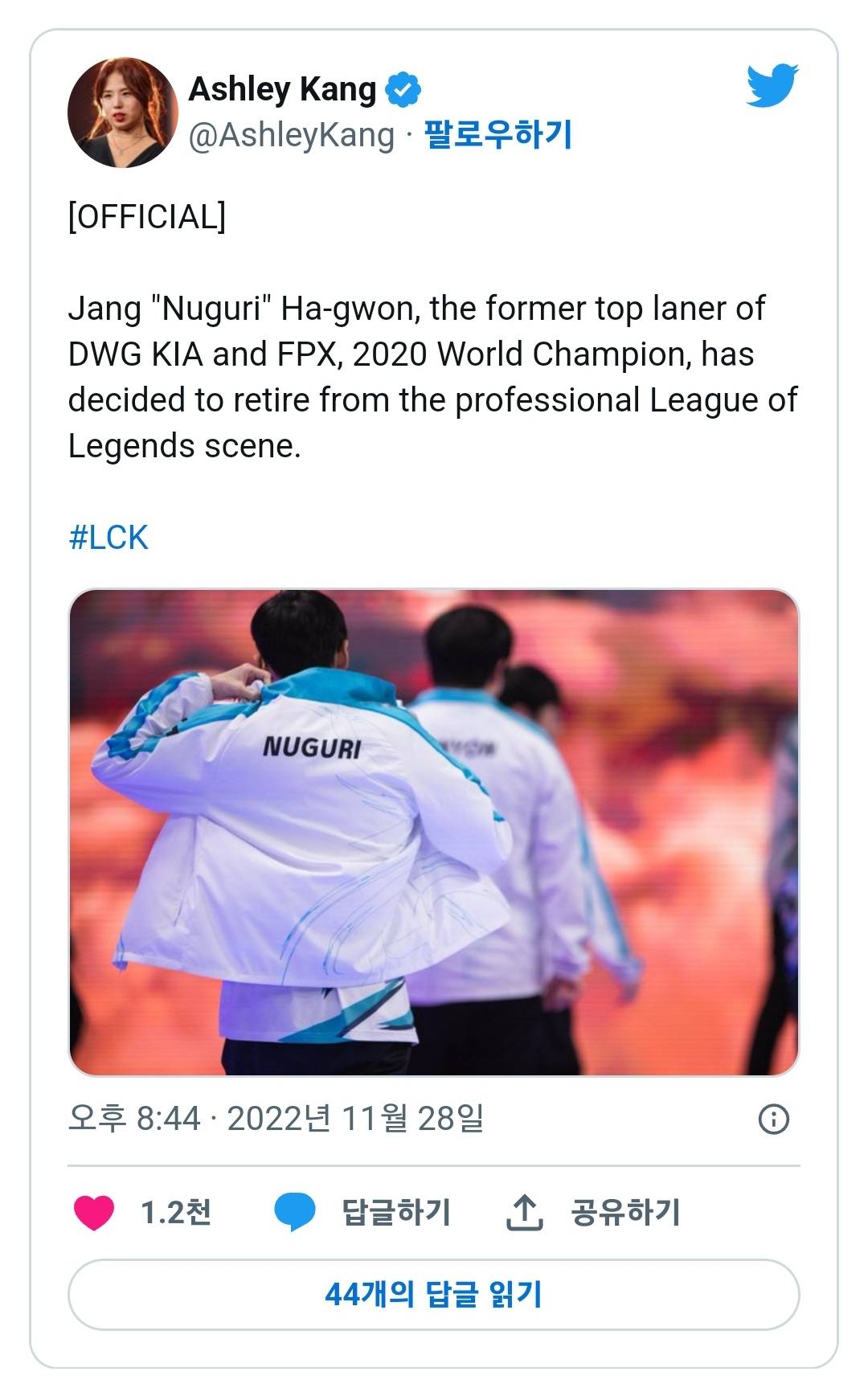Open the #LCK hashtag
The width and height of the screenshot is (868, 1392).
pyautogui.click(x=108, y=538)
